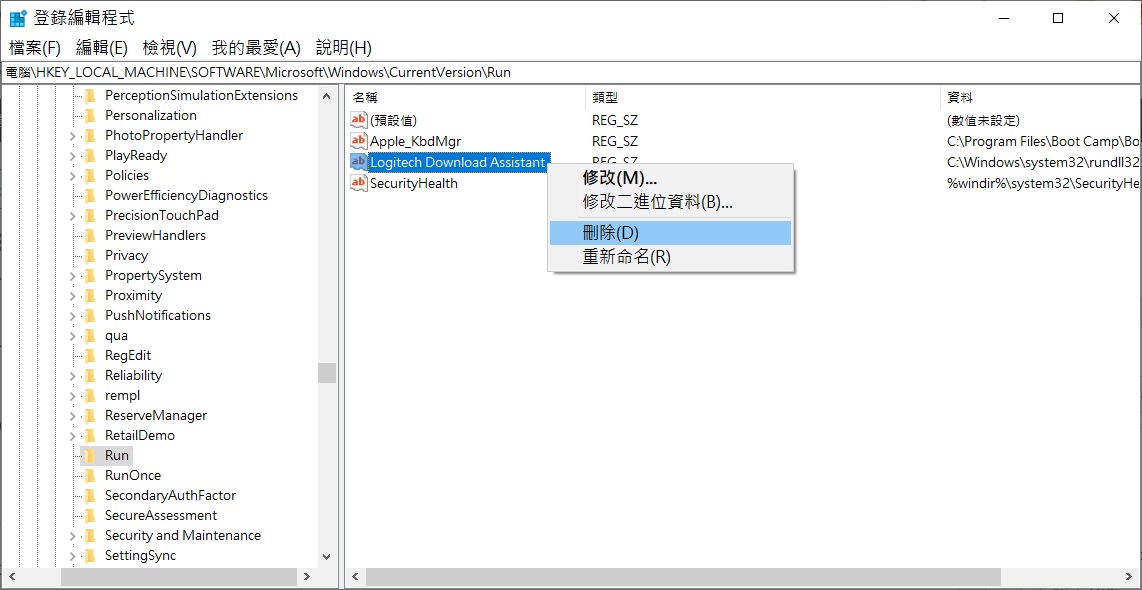The image size is (1142, 590).
Task: Open the 我的最愛(A) menu
Action: click(x=256, y=48)
